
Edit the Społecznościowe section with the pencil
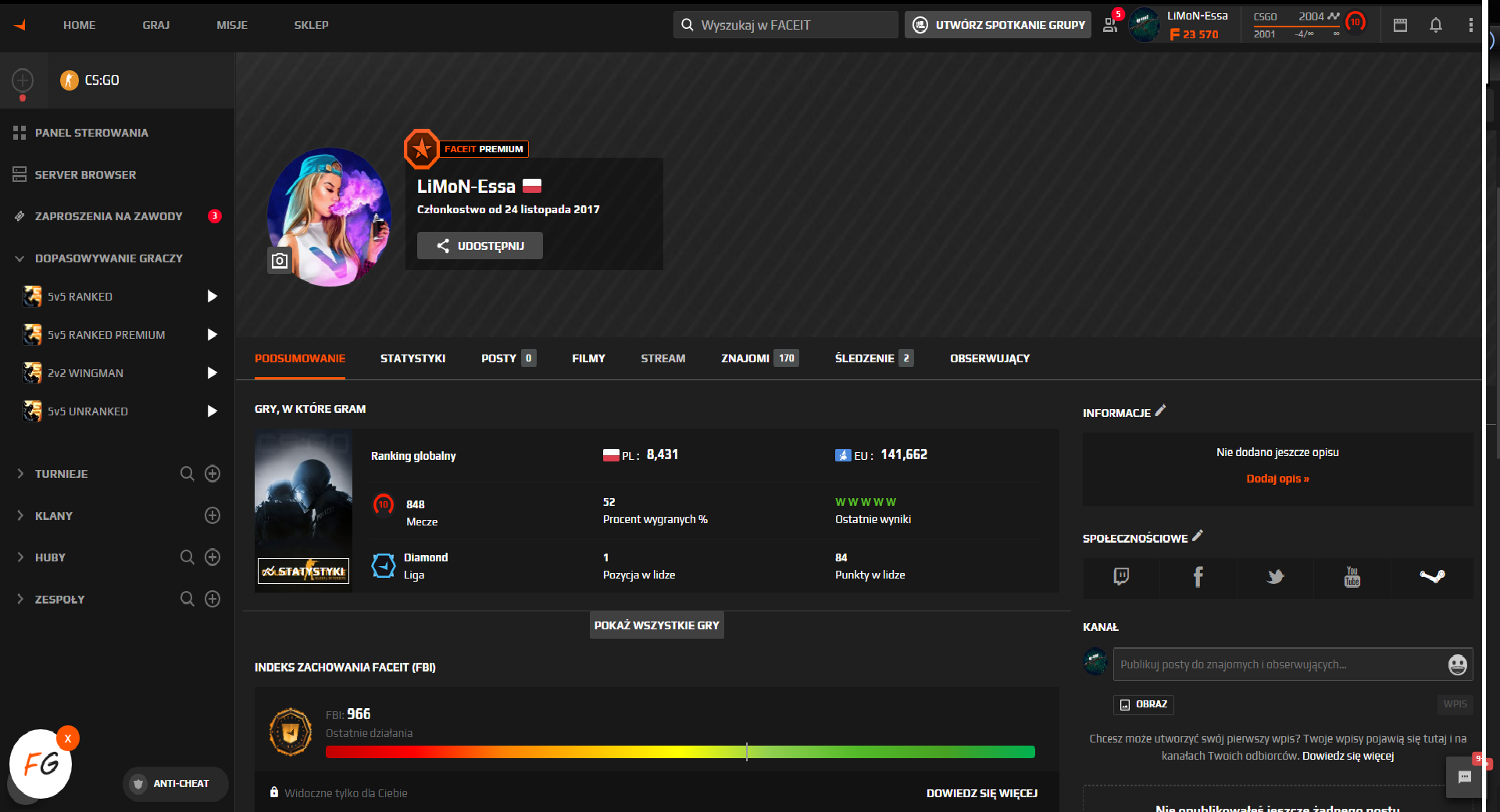pos(1198,536)
